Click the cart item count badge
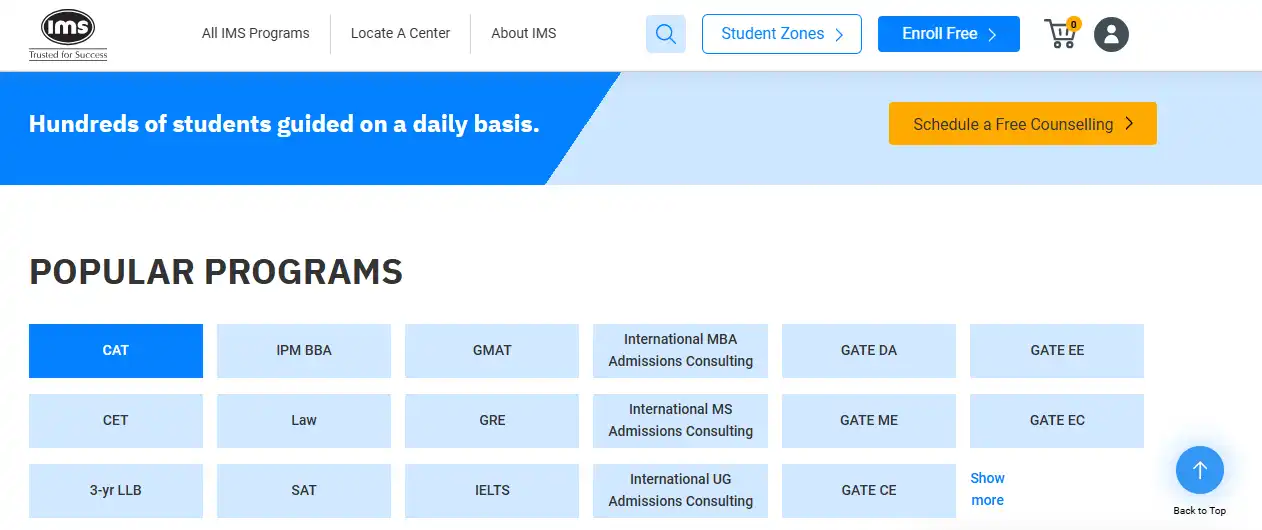This screenshot has height=530, width=1262. 1073,24
